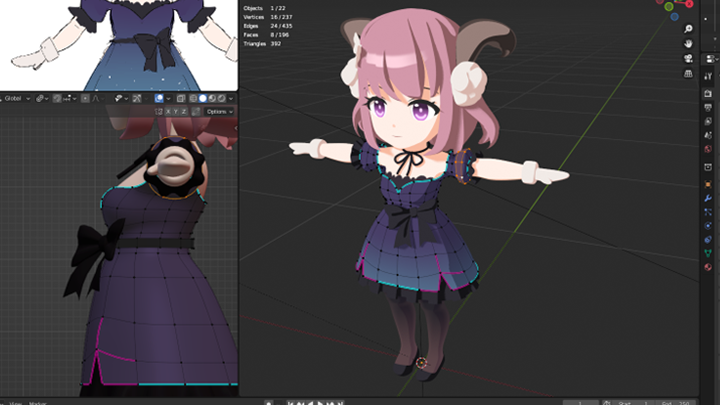The width and height of the screenshot is (720, 405).
Task: Click the blue Z axis gizmo ball
Action: coord(675,17)
